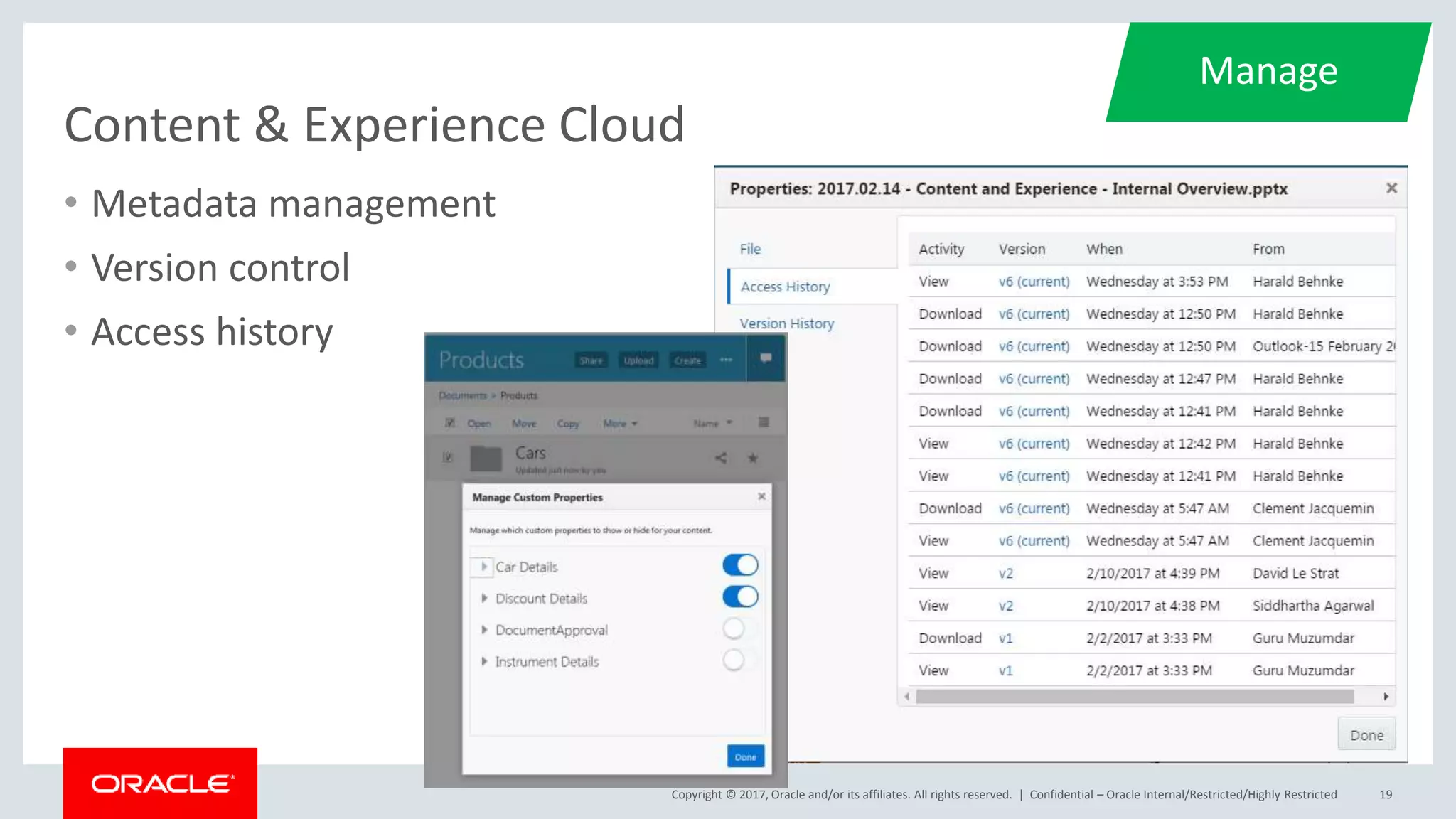Open the conversation chat icon in Products header
The width and height of the screenshot is (1456, 819).
766,358
